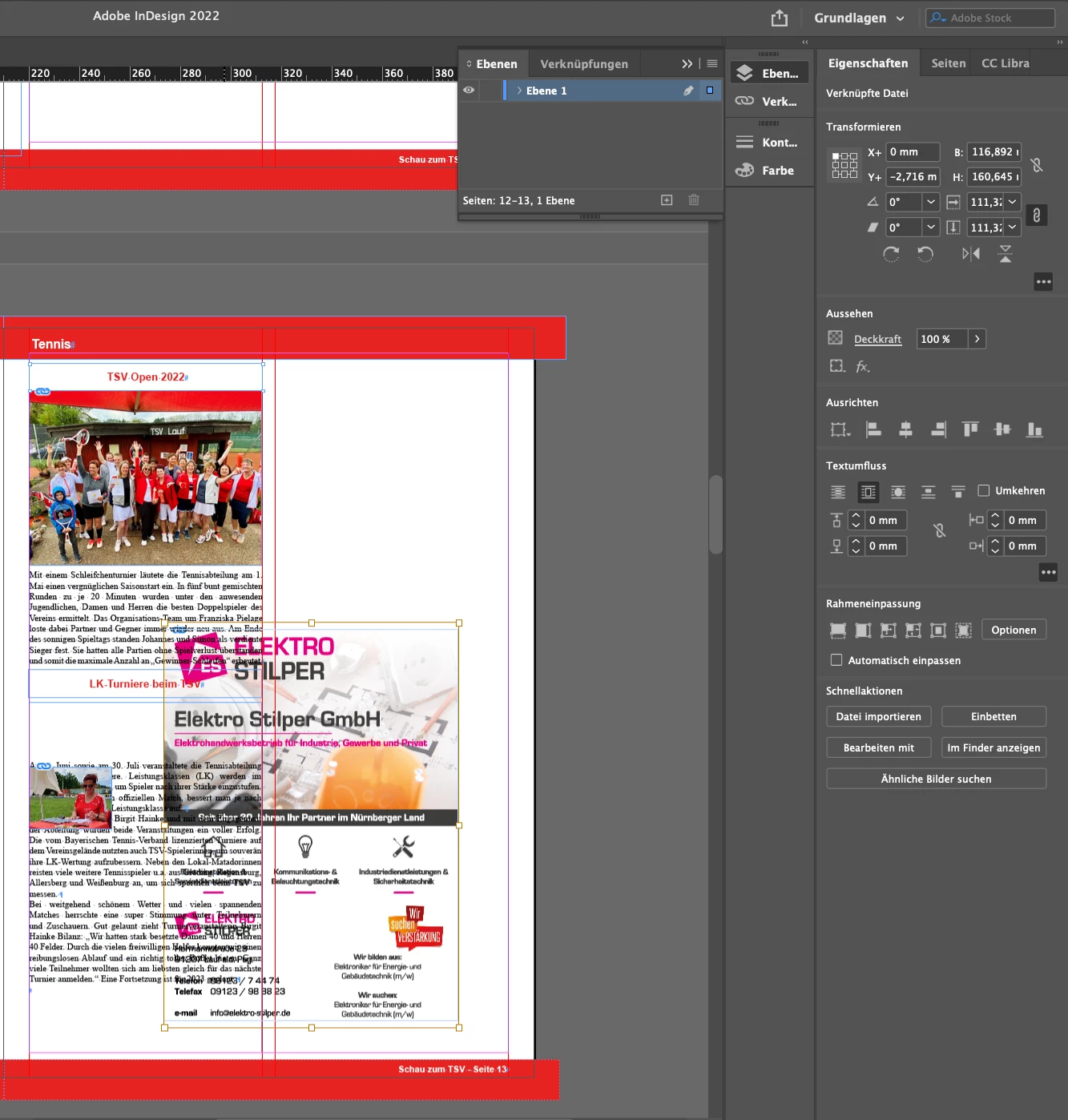This screenshot has width=1068, height=1120.
Task: Toggle visibility eye of Ebene 1
Action: (469, 91)
